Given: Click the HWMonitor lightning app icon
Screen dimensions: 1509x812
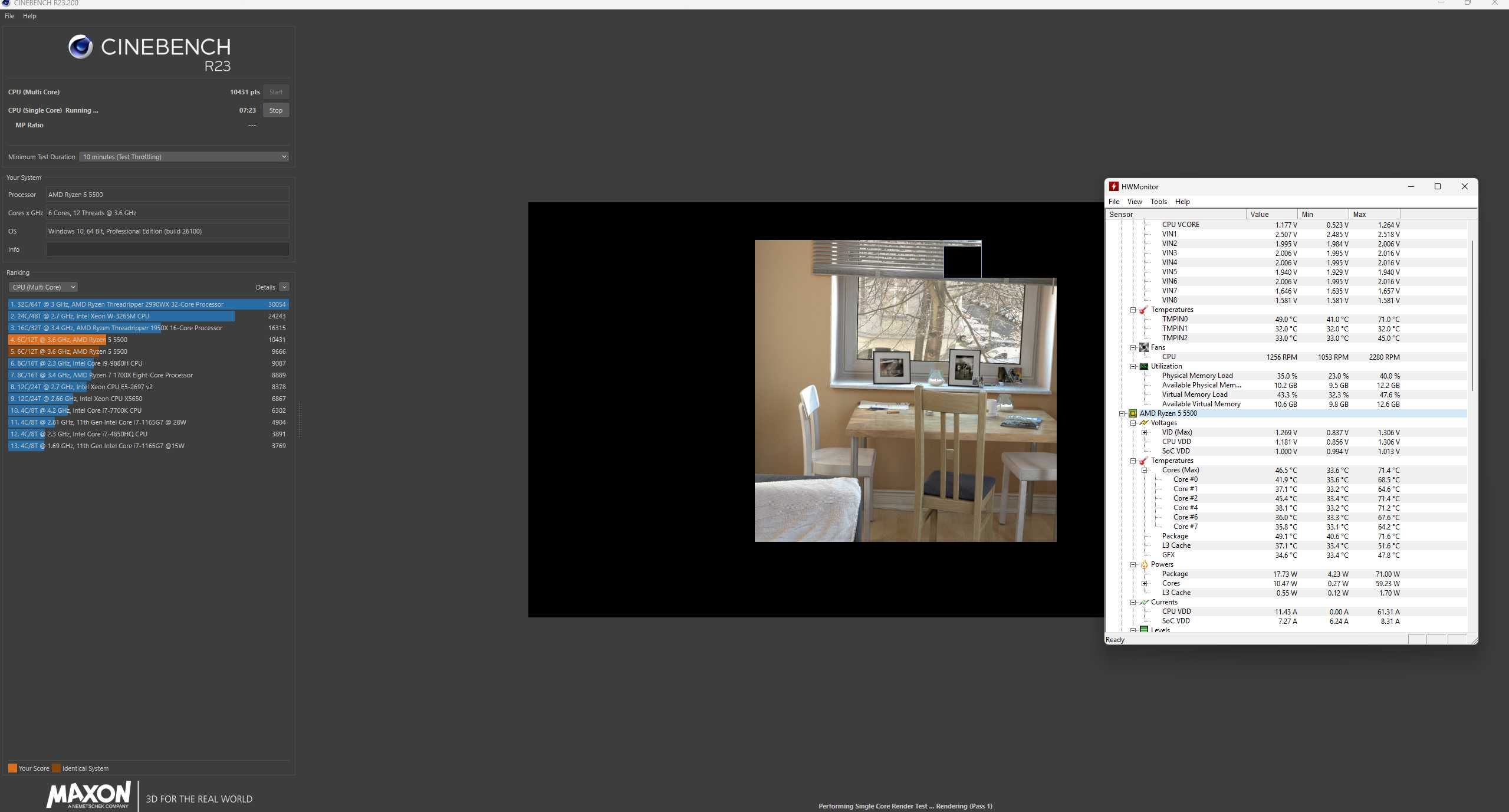Looking at the screenshot, I should [x=1113, y=186].
